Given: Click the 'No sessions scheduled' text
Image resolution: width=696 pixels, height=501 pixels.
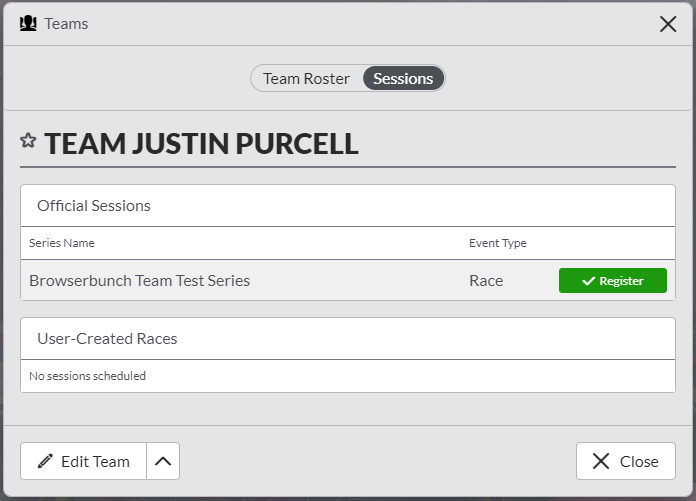Looking at the screenshot, I should coord(87,376).
